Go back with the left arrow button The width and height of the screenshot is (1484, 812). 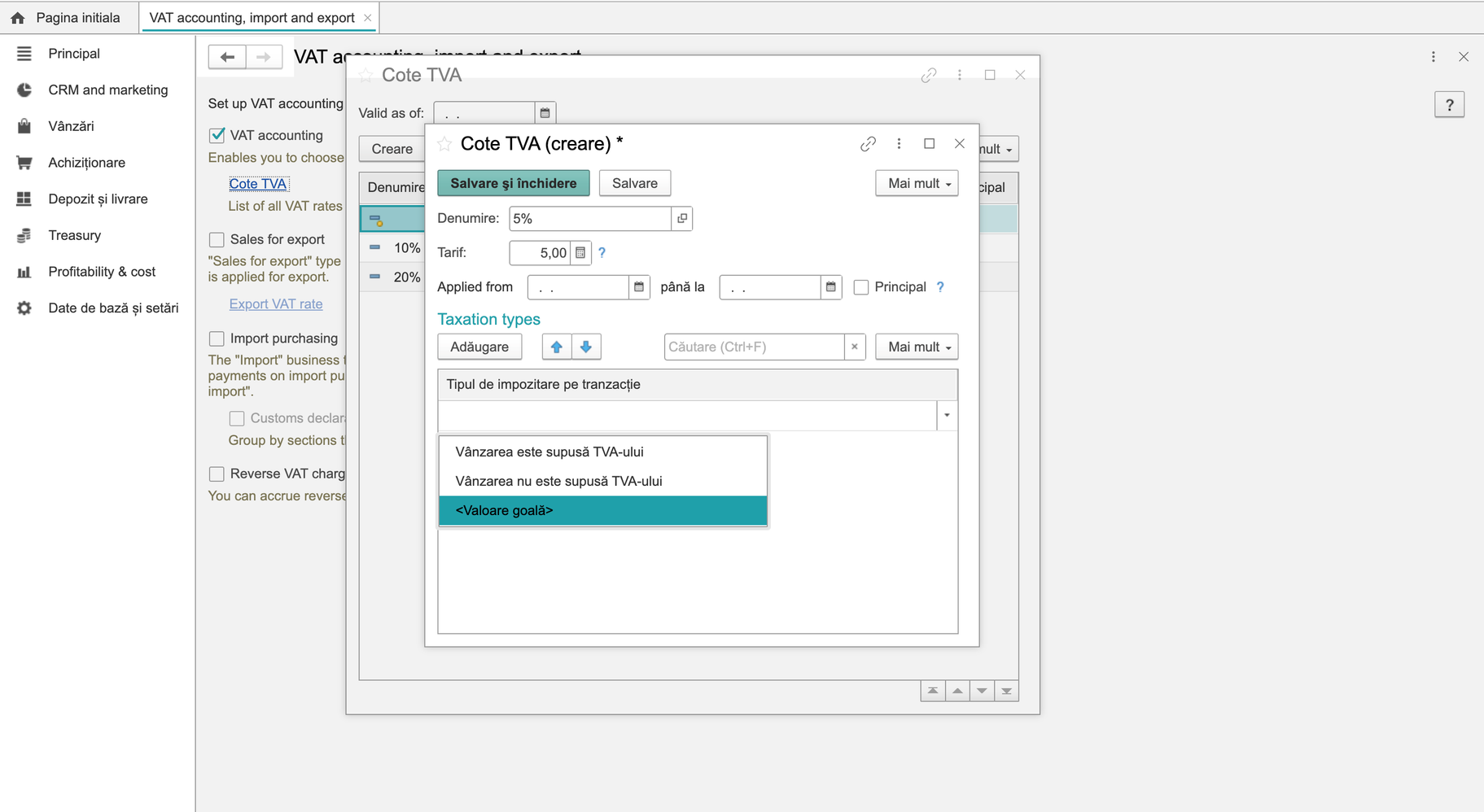(x=227, y=57)
